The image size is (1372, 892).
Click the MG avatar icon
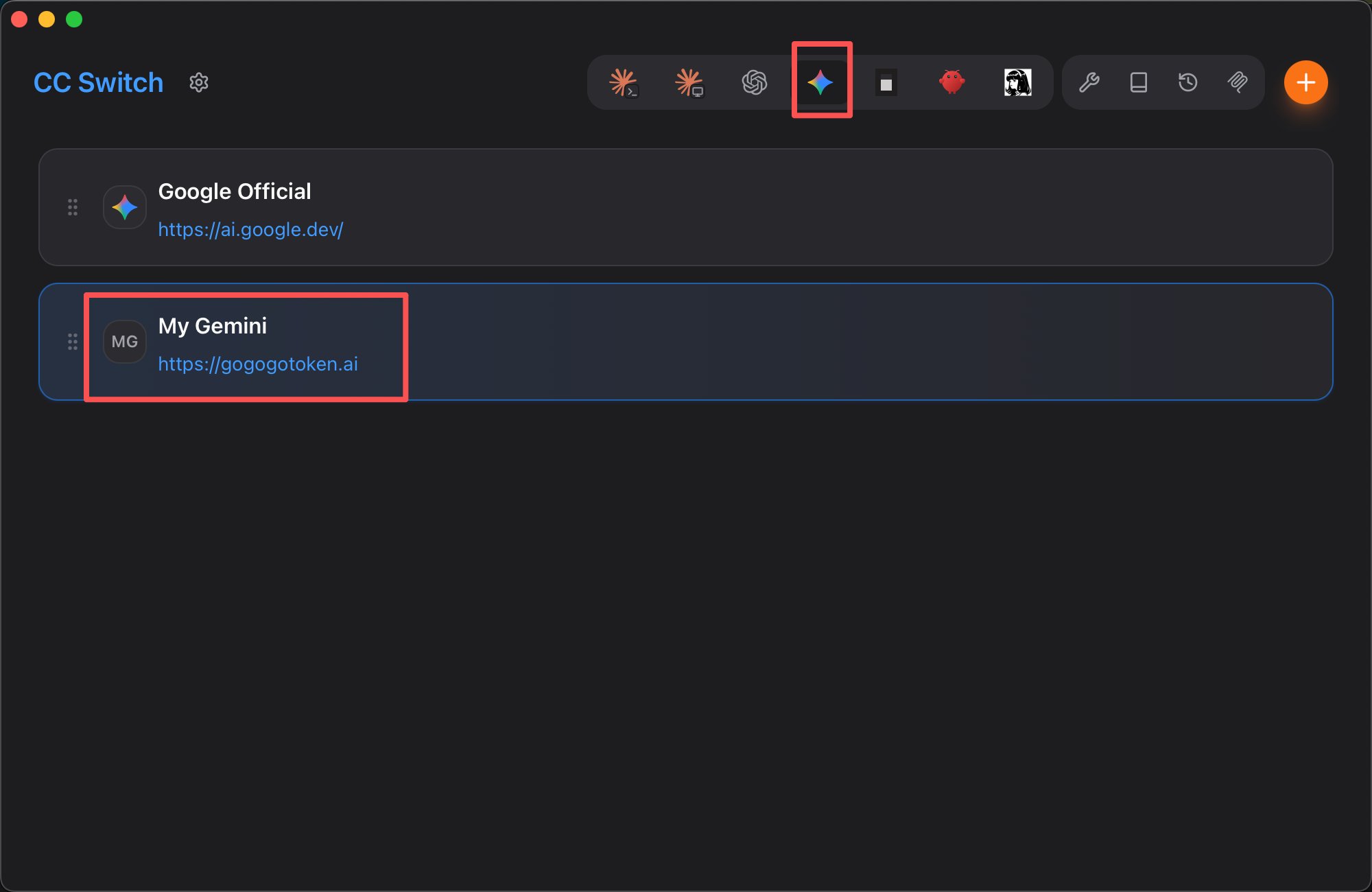pyautogui.click(x=125, y=342)
